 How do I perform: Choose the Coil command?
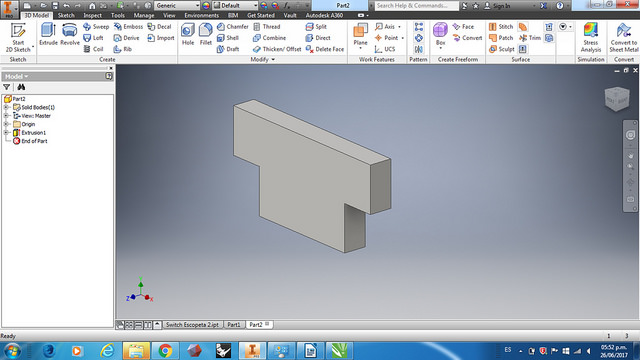(93, 49)
